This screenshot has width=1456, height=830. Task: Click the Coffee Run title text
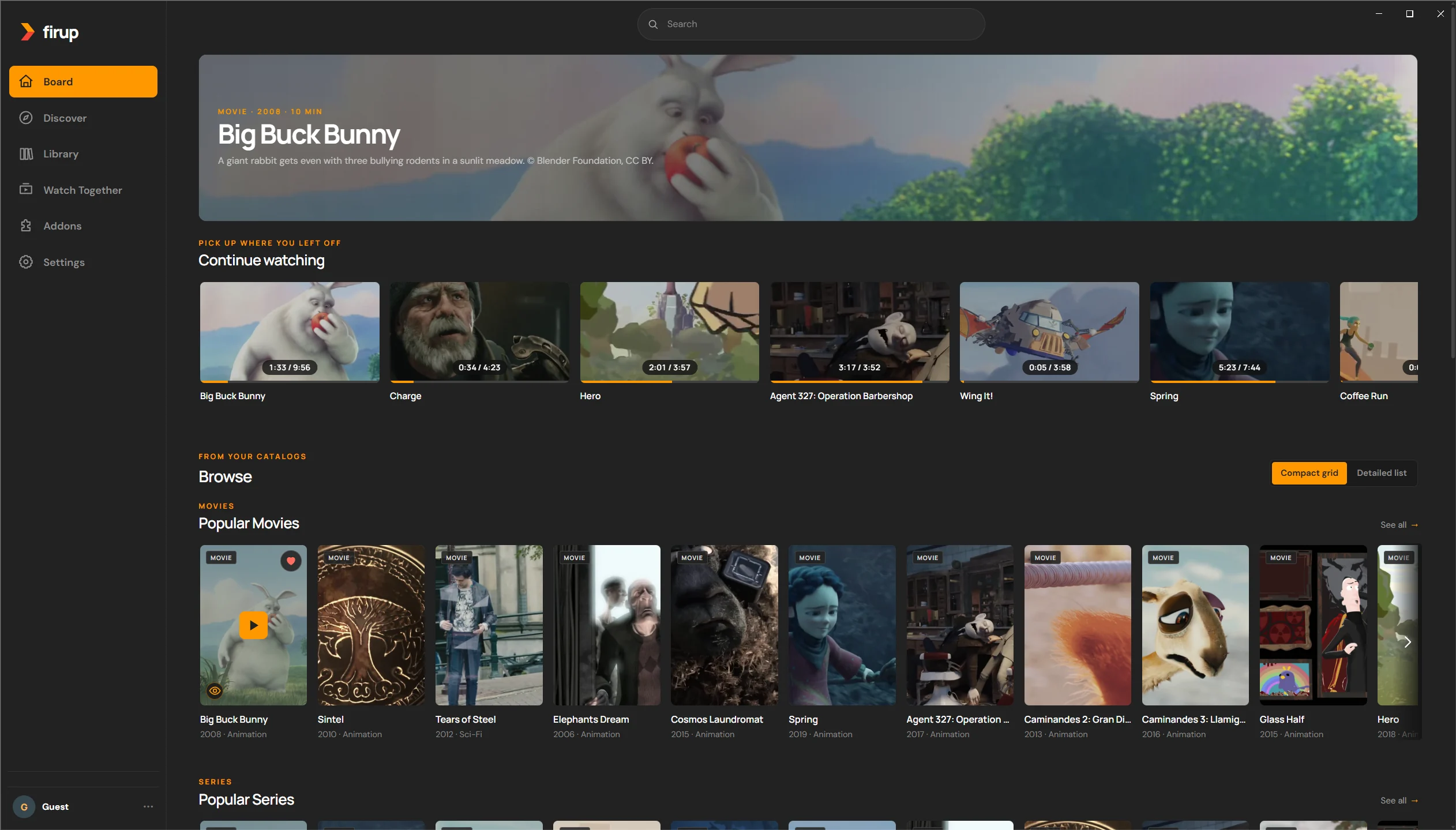coord(1364,396)
